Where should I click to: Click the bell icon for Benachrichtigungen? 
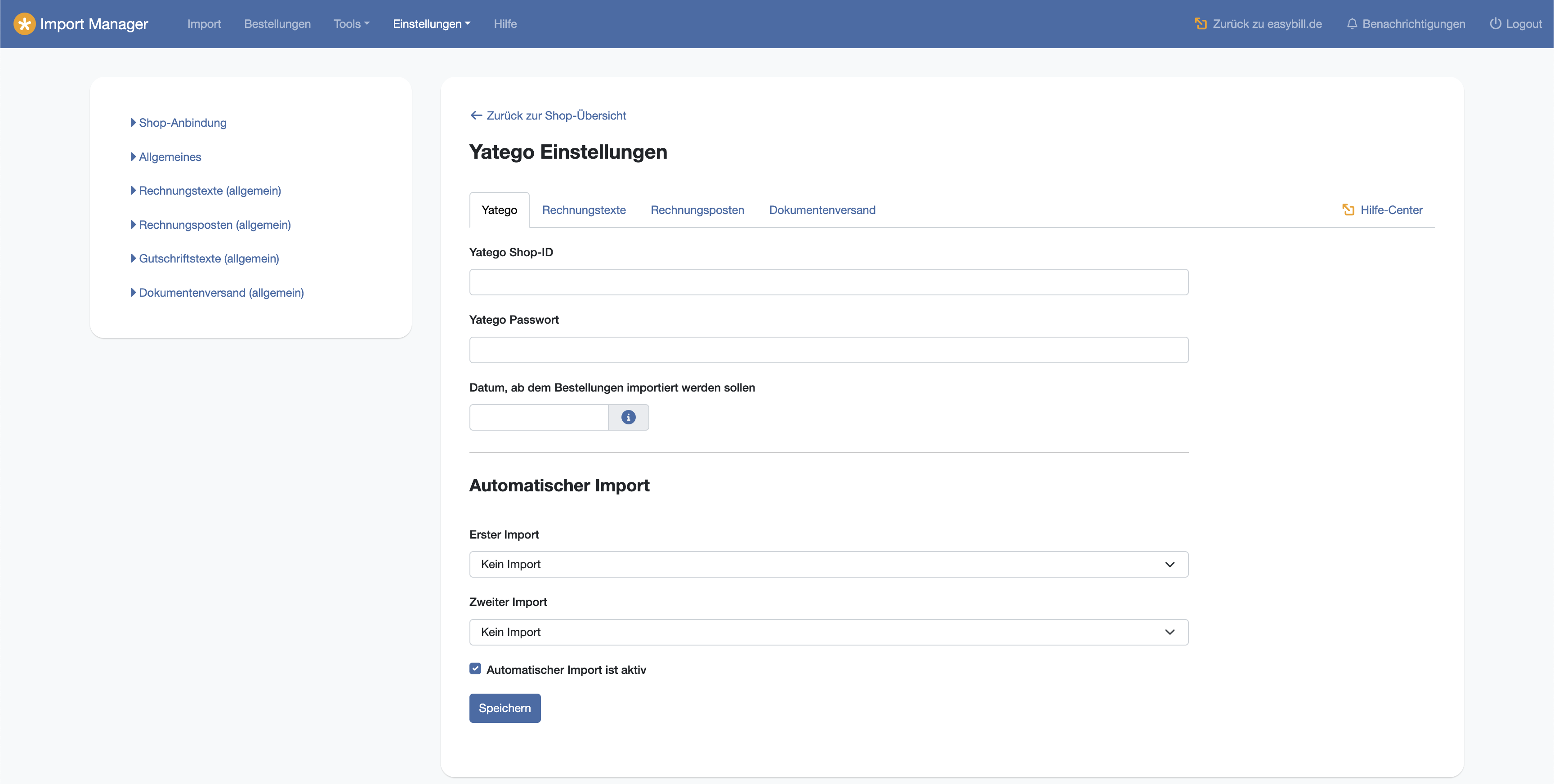pyautogui.click(x=1352, y=24)
